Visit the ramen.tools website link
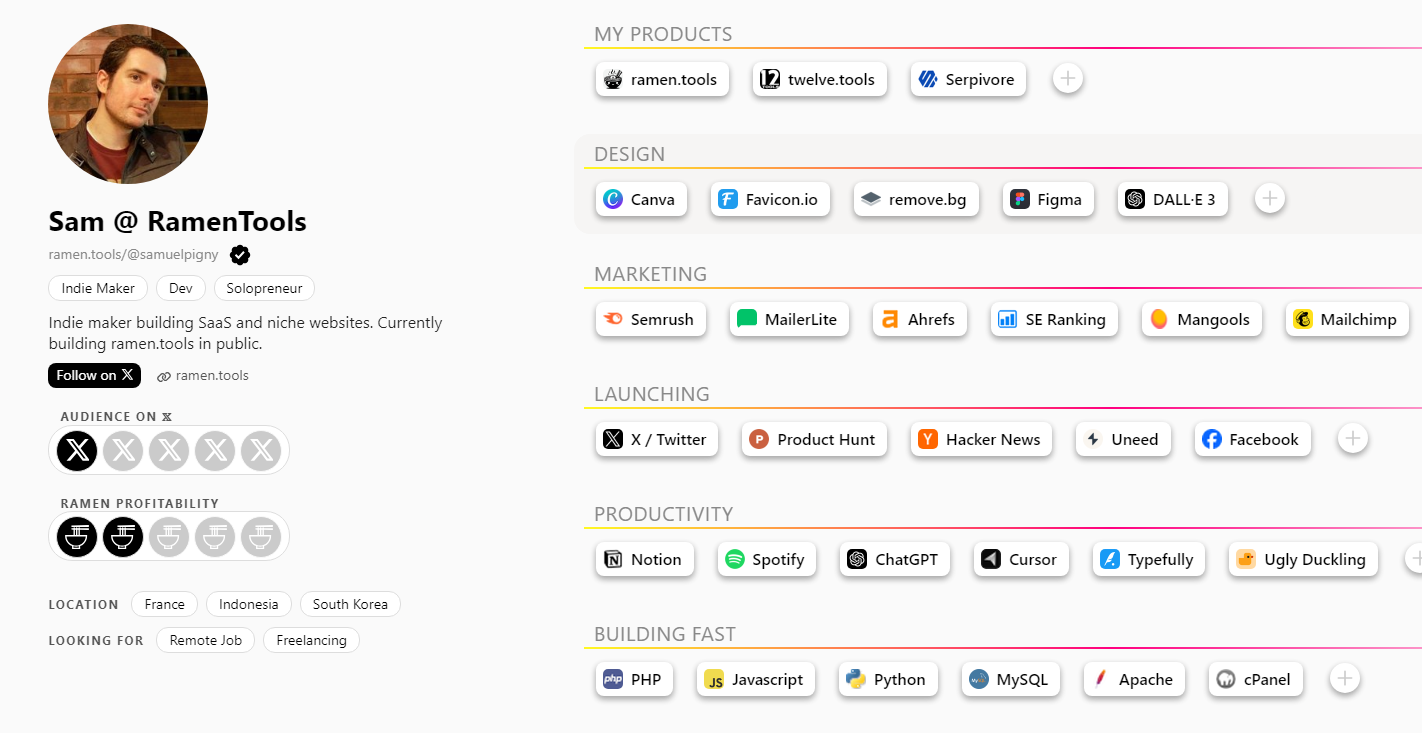 [203, 376]
